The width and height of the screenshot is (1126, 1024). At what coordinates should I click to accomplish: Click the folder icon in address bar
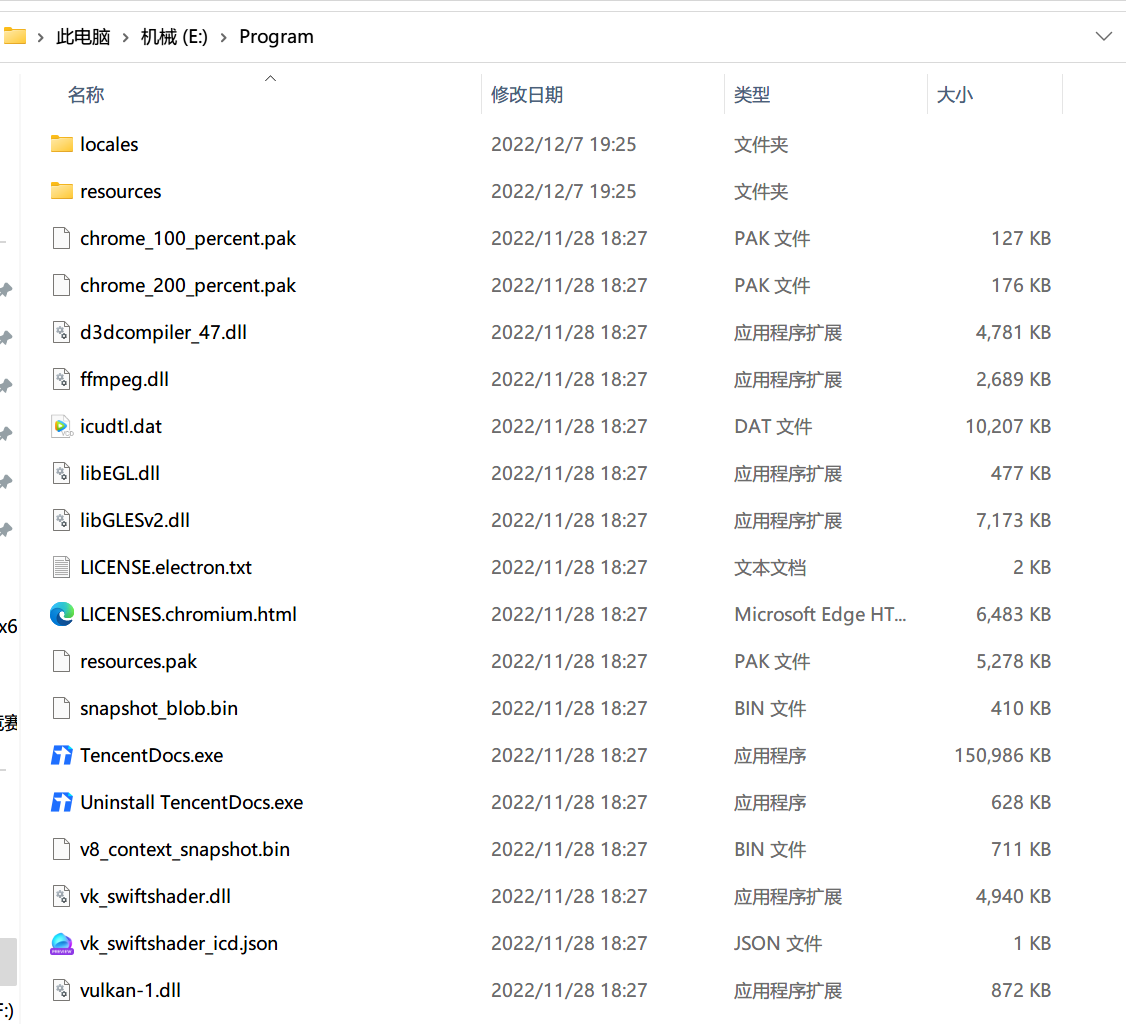click(14, 36)
